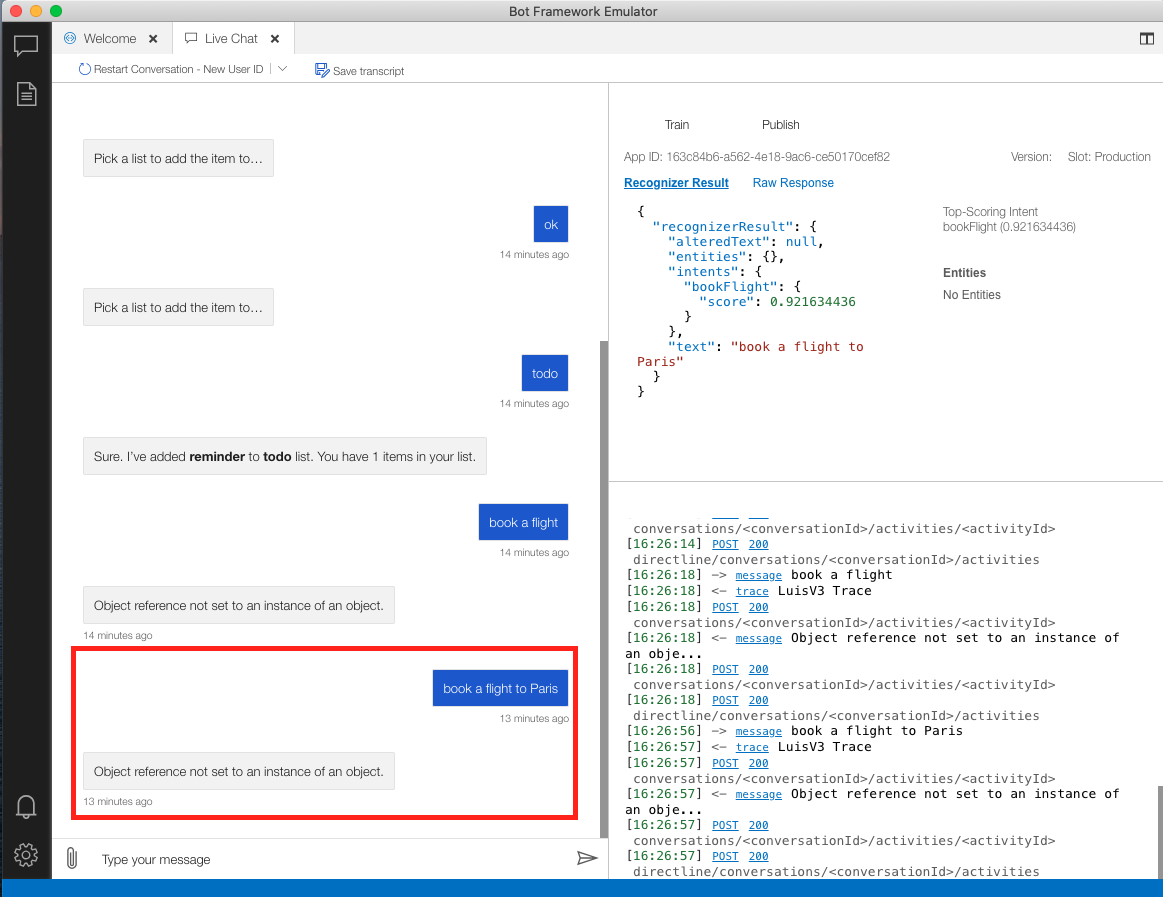Viewport: 1163px width, 897px height.
Task: Select the 'book a flight to Paris' bubble
Action: [500, 689]
